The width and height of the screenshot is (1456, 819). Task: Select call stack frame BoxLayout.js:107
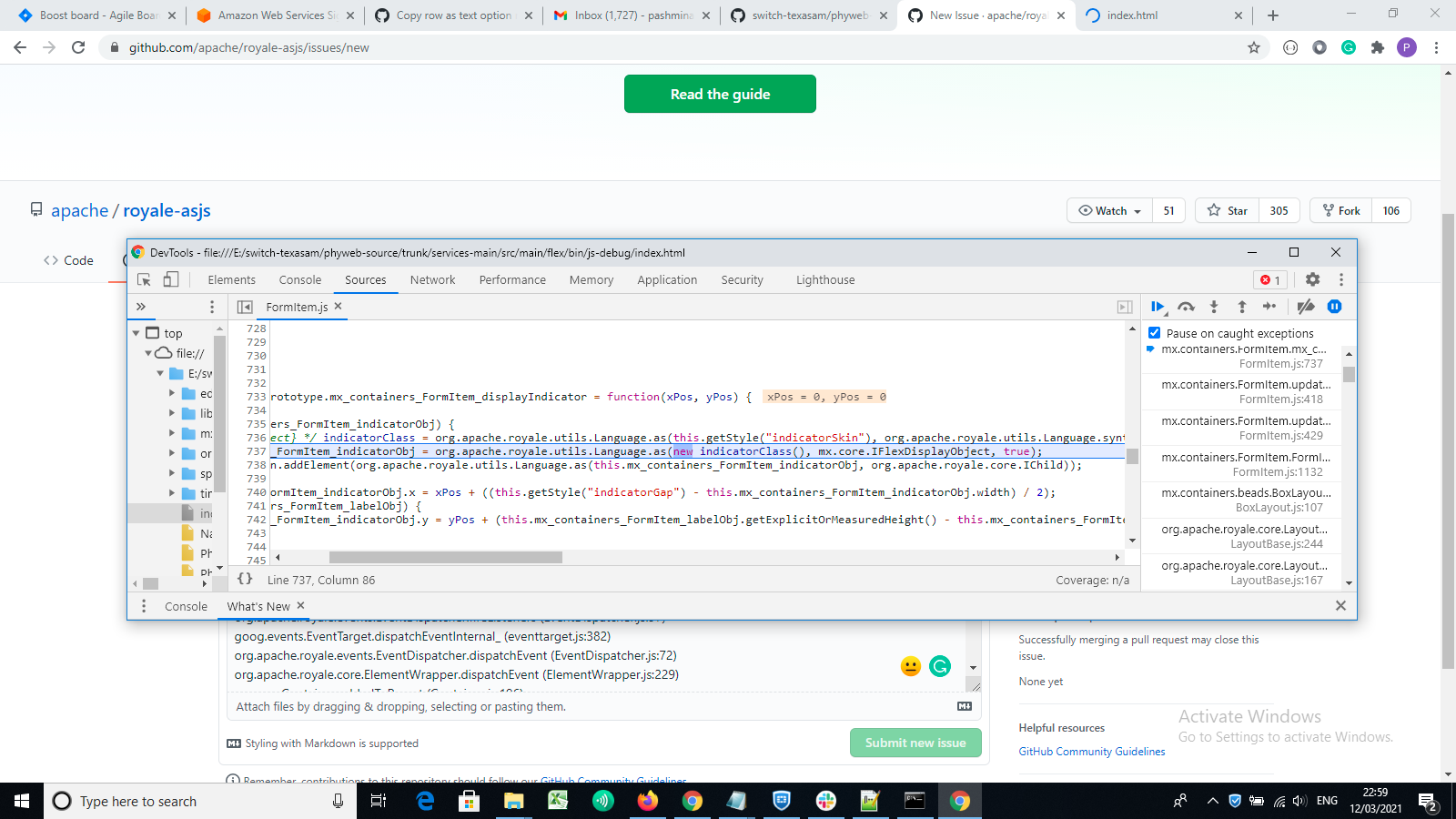1241,500
